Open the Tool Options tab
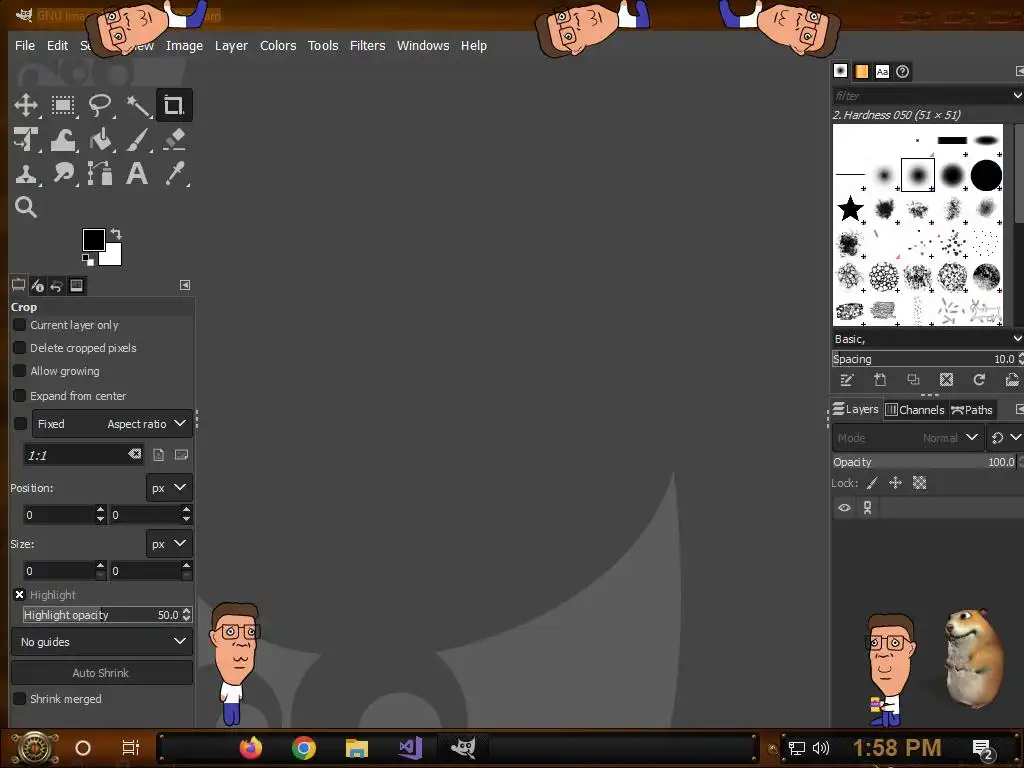Screen dimensions: 1024x768 pos(18,285)
